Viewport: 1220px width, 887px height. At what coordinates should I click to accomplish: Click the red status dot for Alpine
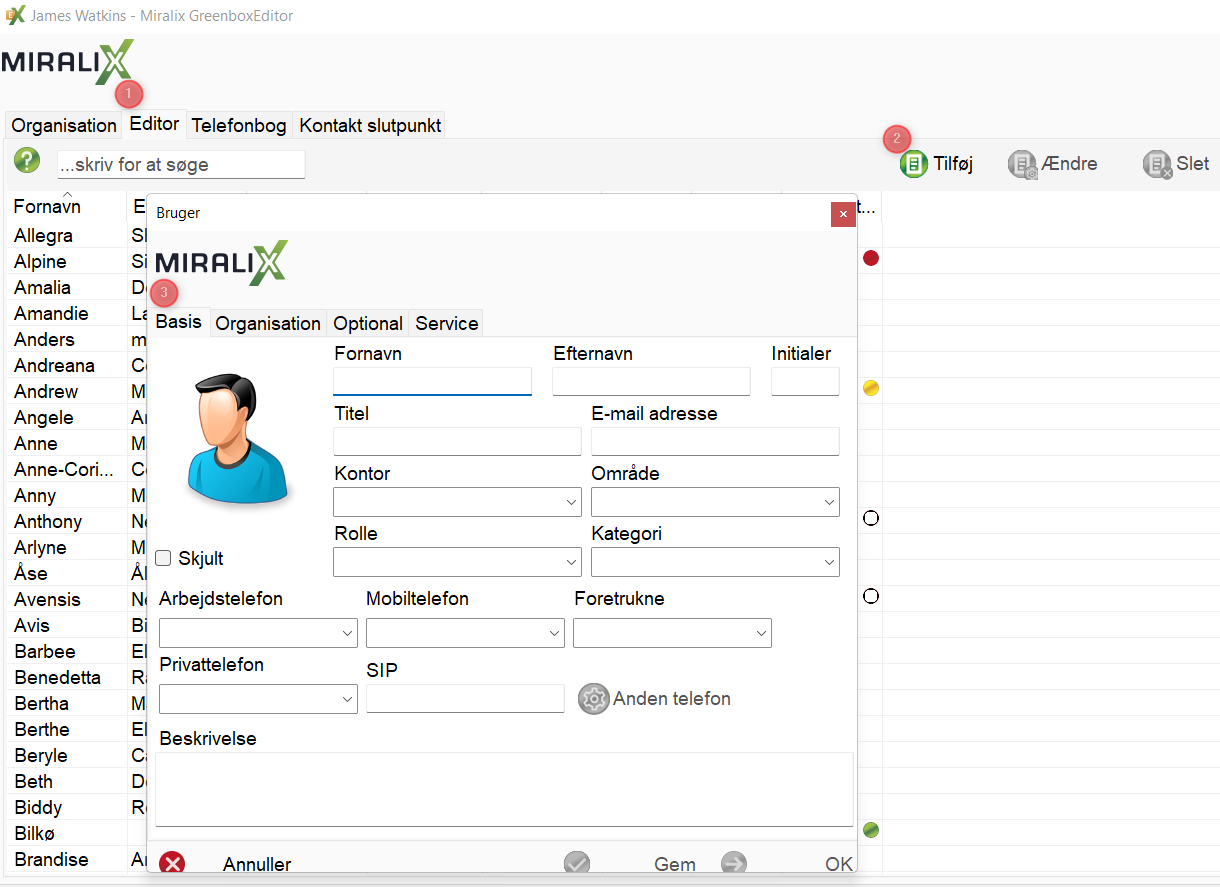870,258
